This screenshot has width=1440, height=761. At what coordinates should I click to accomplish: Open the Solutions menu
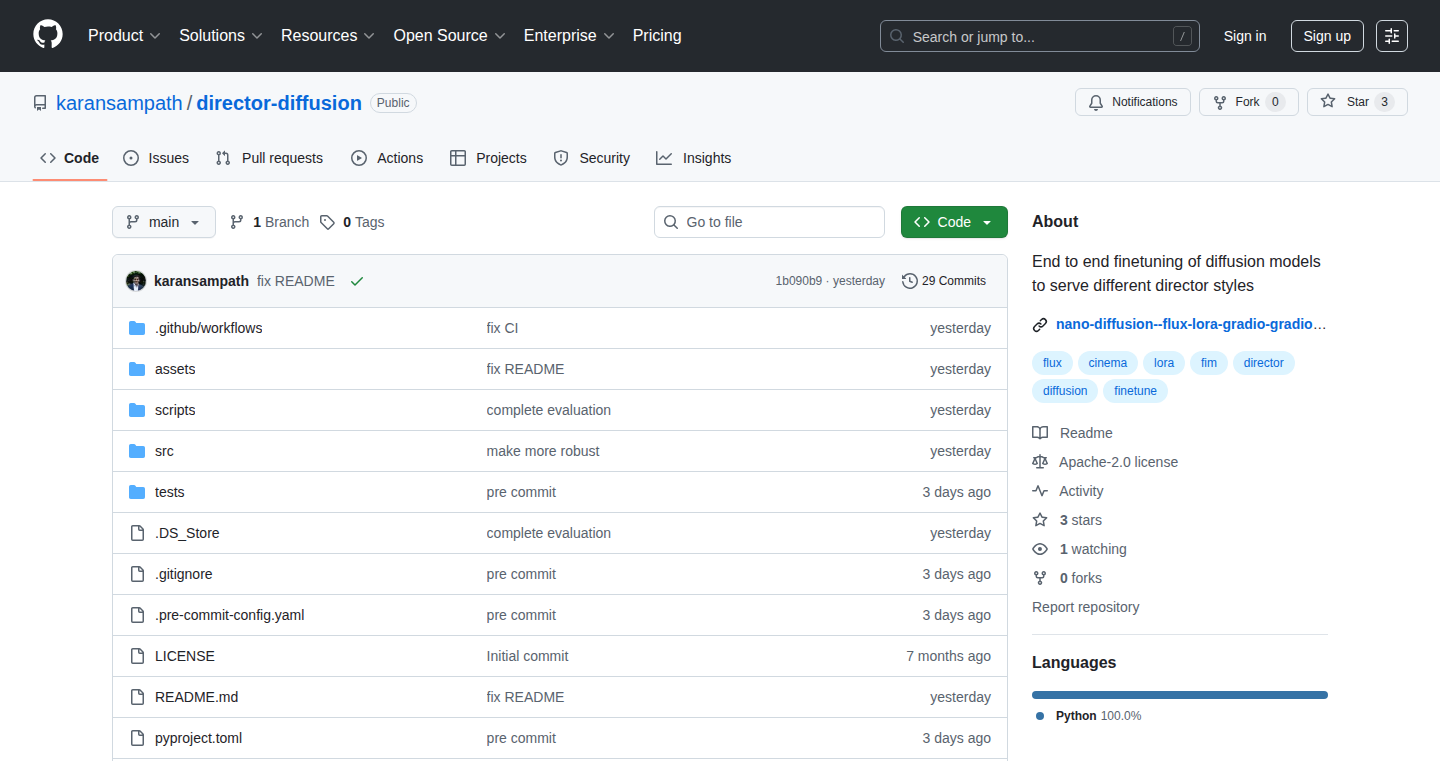(x=221, y=36)
